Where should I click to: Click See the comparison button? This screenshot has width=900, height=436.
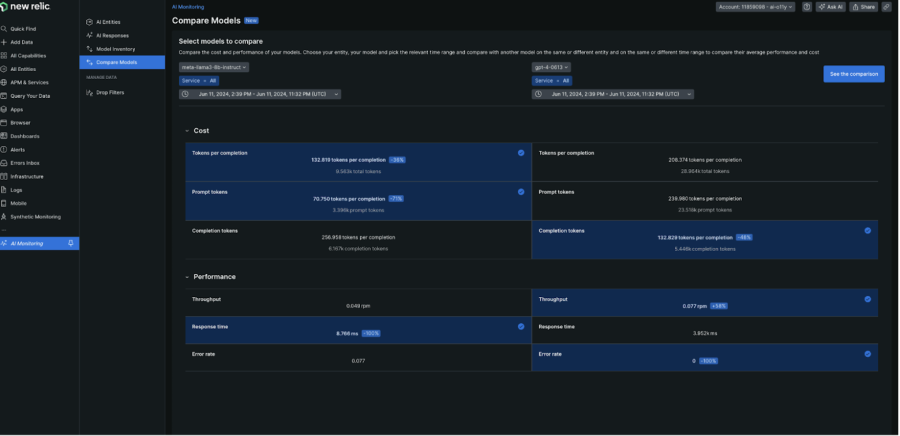pos(853,74)
